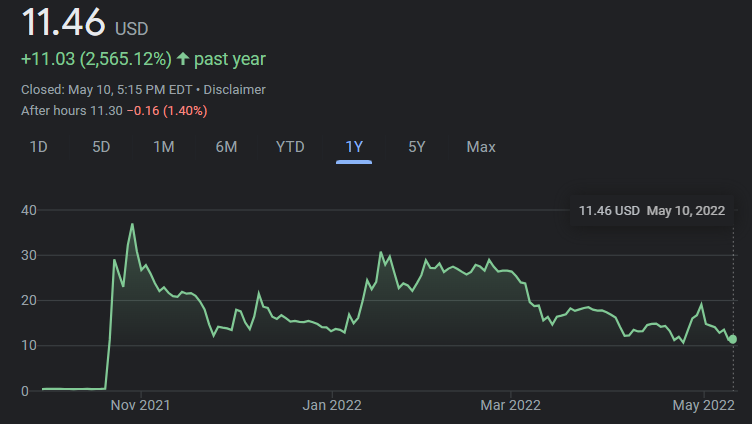Click the green data point dot on chart
The image size is (752, 424).
[733, 339]
